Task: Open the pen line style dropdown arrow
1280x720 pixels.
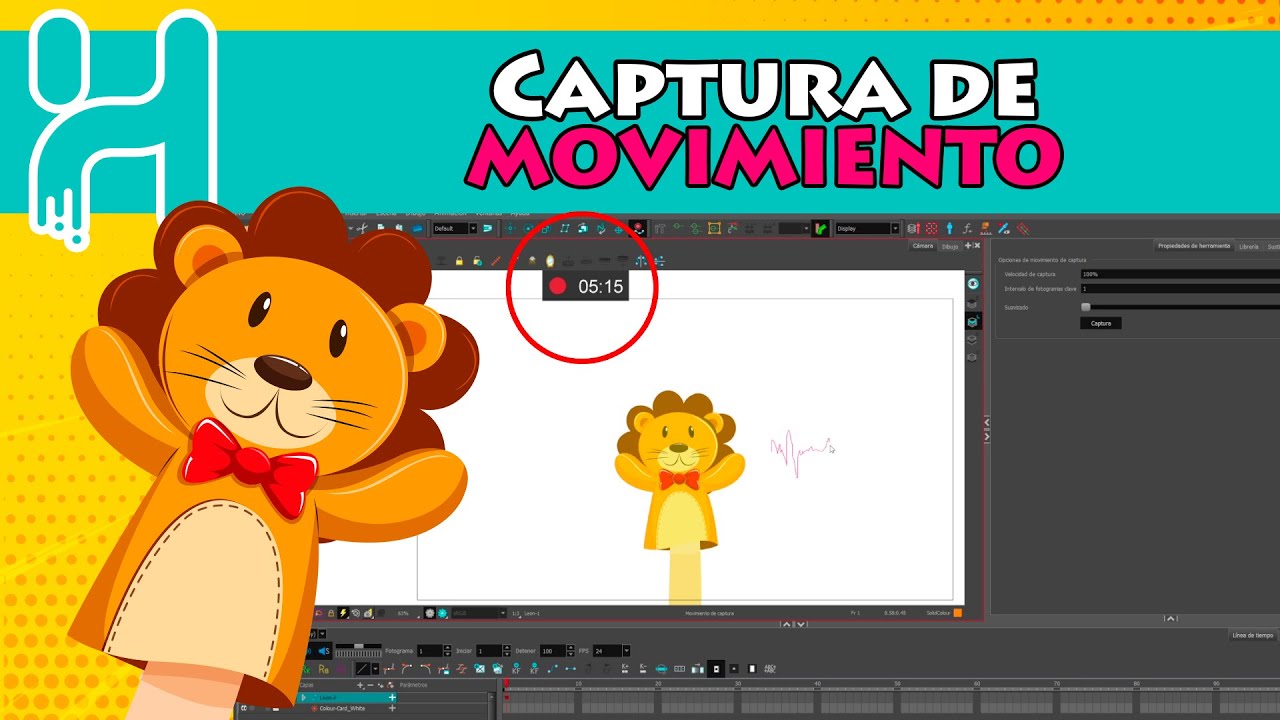Action: [375, 668]
